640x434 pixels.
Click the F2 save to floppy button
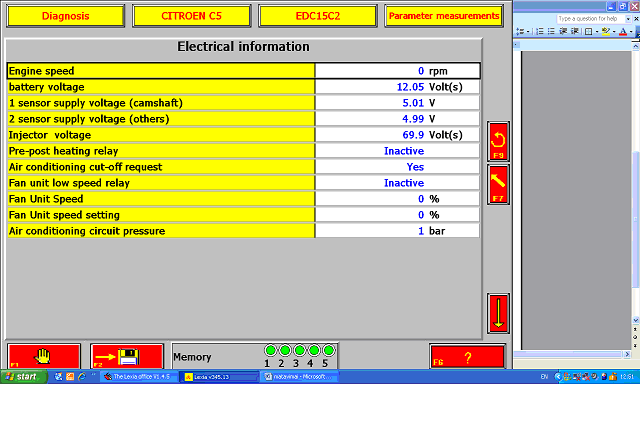pos(127,356)
